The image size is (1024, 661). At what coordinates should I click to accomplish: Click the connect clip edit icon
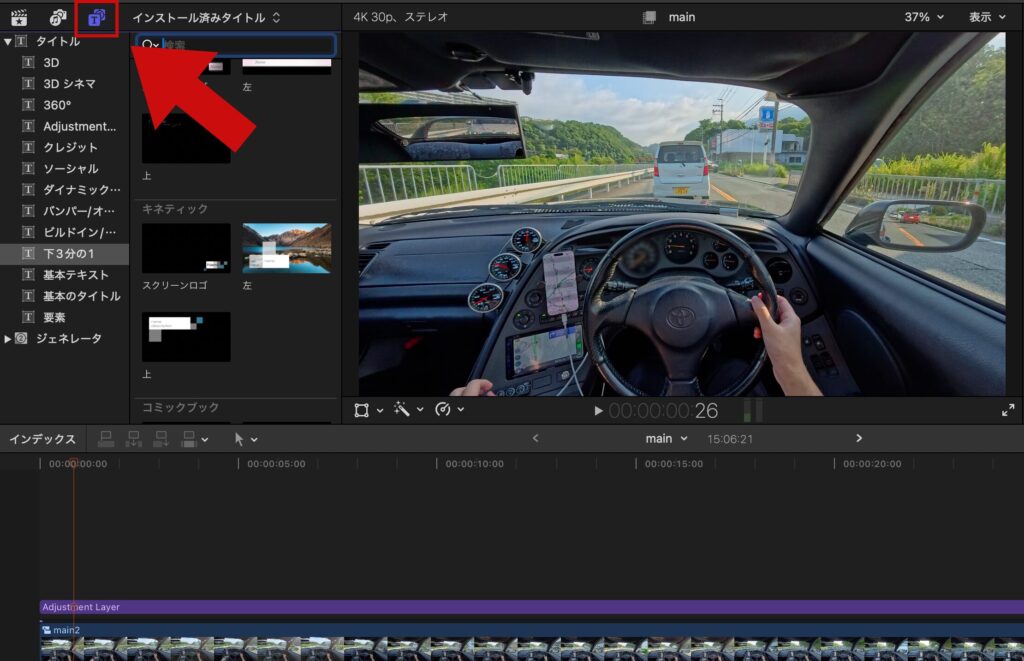coord(106,439)
